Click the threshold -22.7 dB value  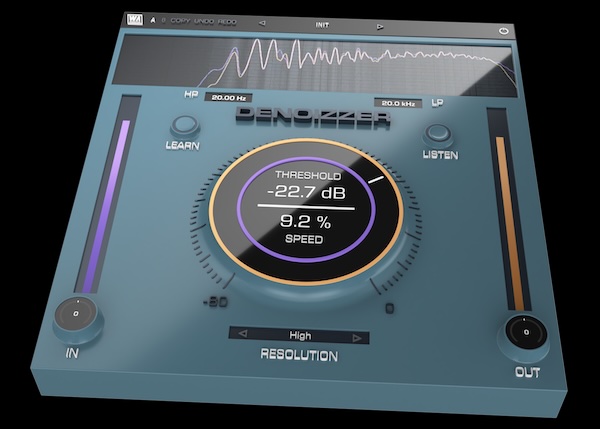pyautogui.click(x=307, y=192)
